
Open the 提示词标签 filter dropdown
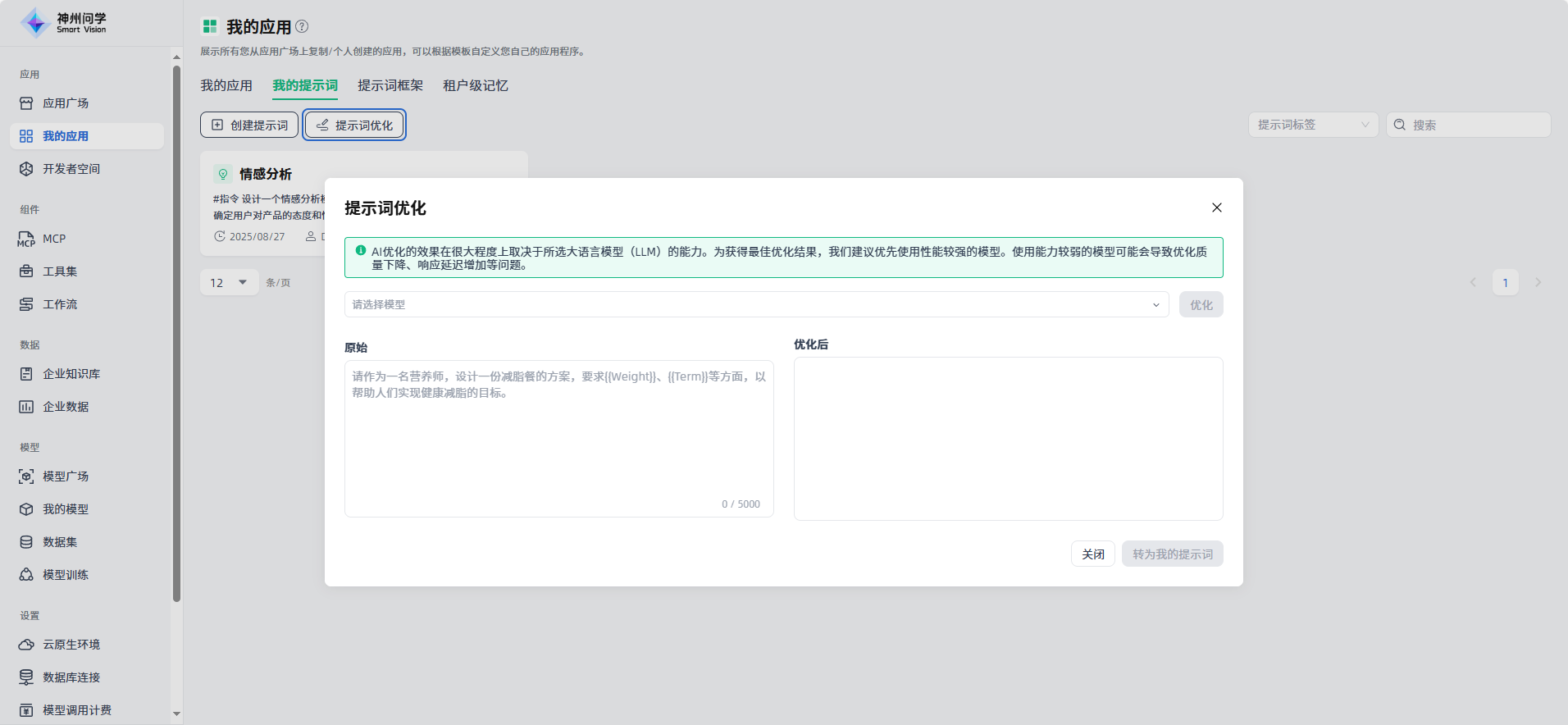1312,125
